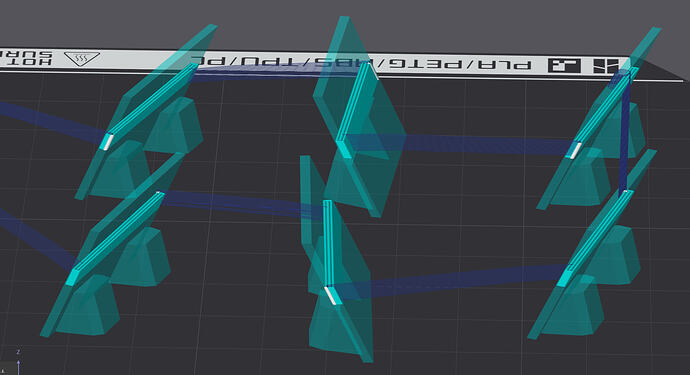Click the PLA/PETG/ABS/TPU/PC label on the build plate

pyautogui.click(x=362, y=64)
